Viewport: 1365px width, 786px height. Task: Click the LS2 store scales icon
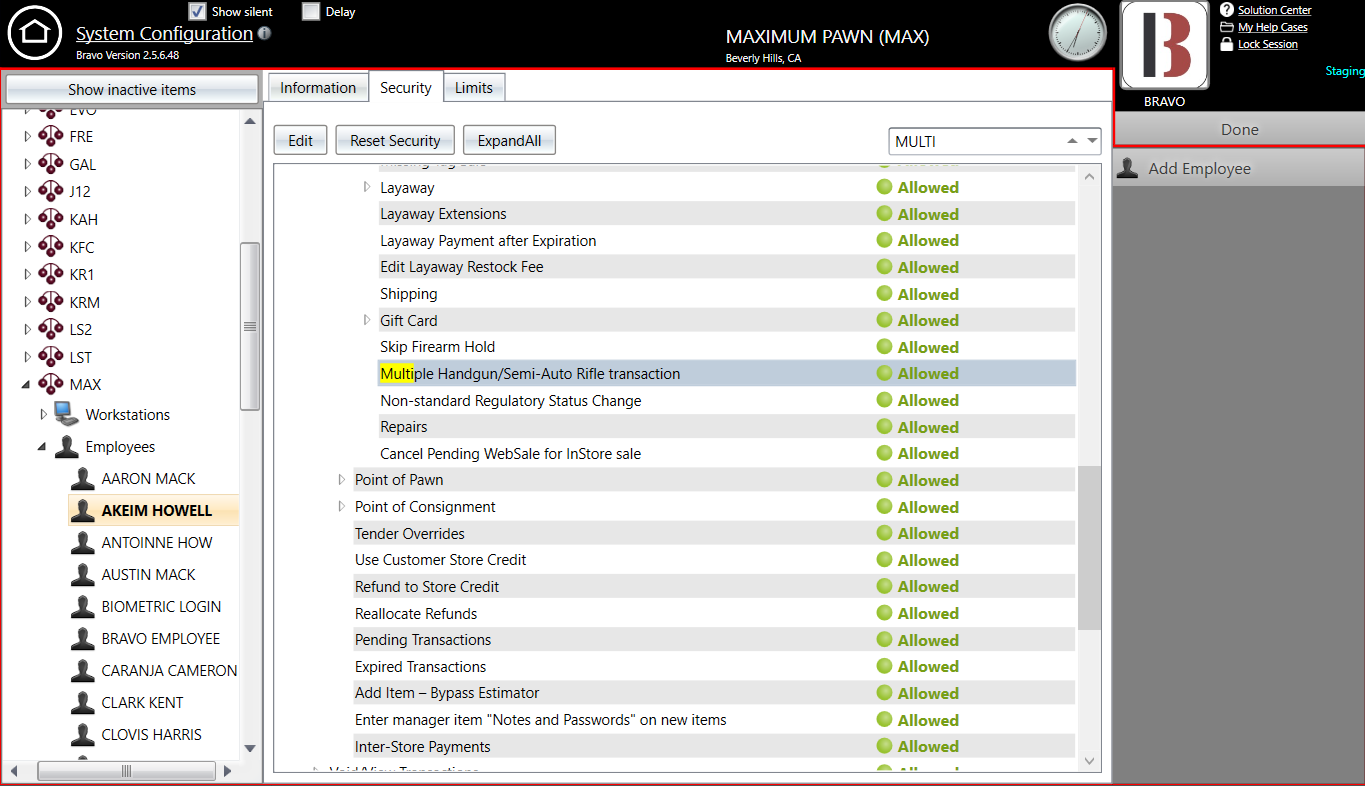click(x=51, y=329)
